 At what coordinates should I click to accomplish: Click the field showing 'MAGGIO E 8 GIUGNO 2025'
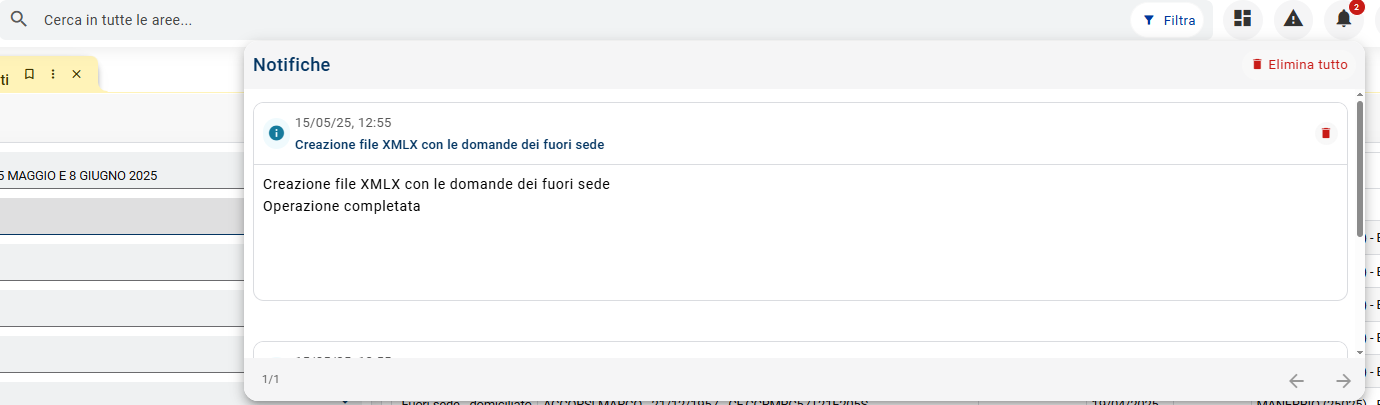coord(120,175)
